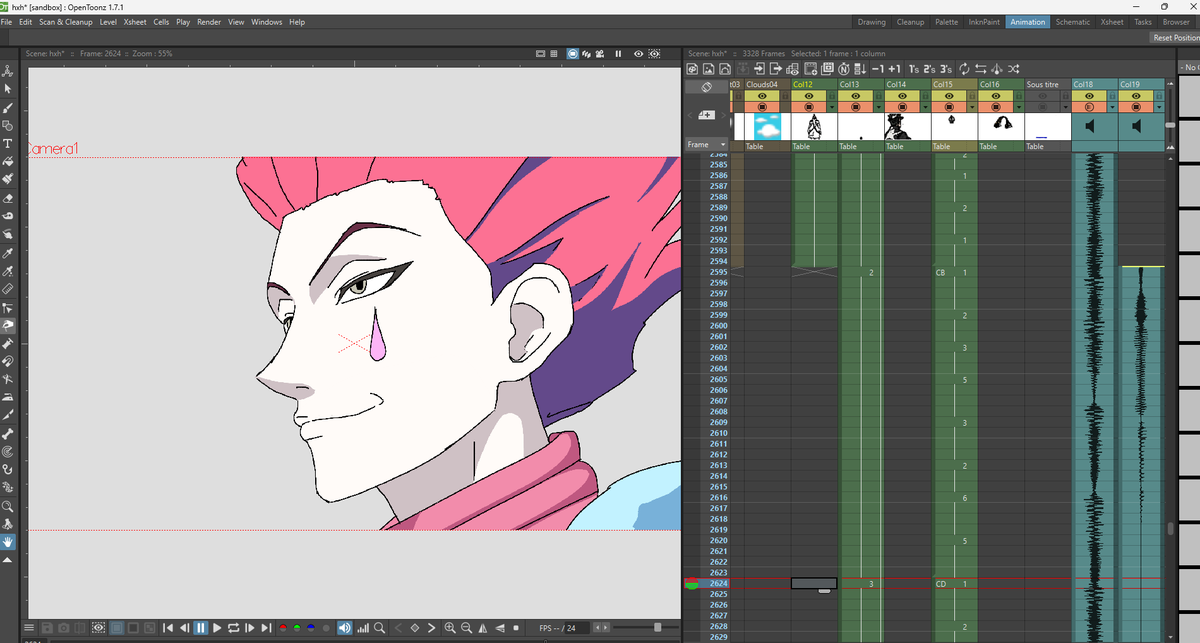Screen dimensions: 1200x643
Task: Apply step 3's to selected cells
Action: pyautogui.click(x=946, y=69)
